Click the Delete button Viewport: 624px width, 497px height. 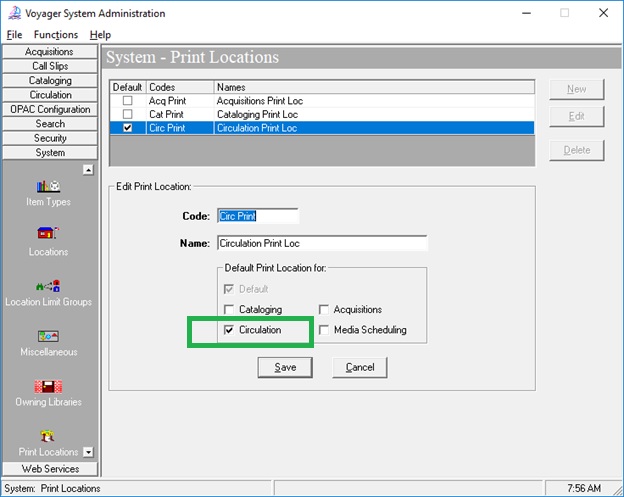[x=576, y=150]
